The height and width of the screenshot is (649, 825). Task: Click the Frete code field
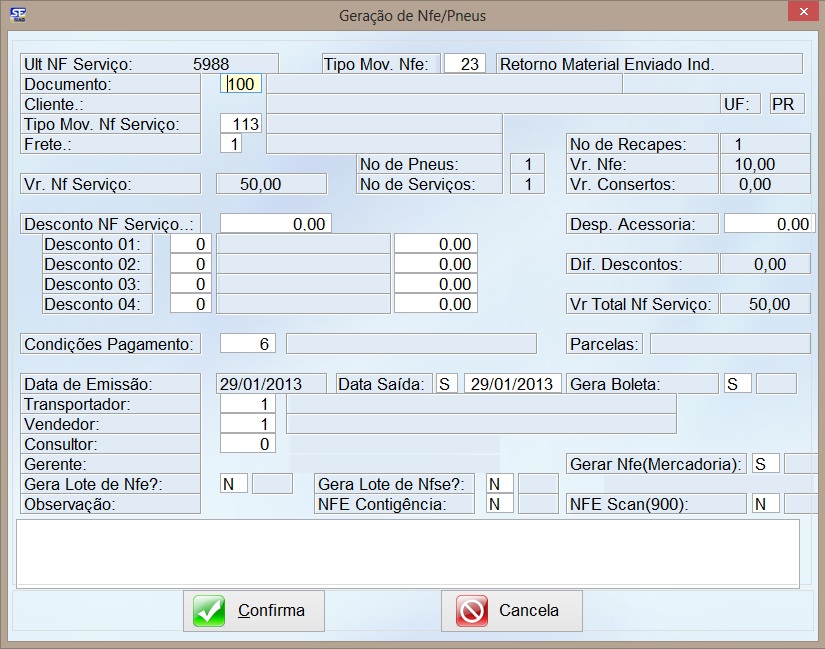231,144
